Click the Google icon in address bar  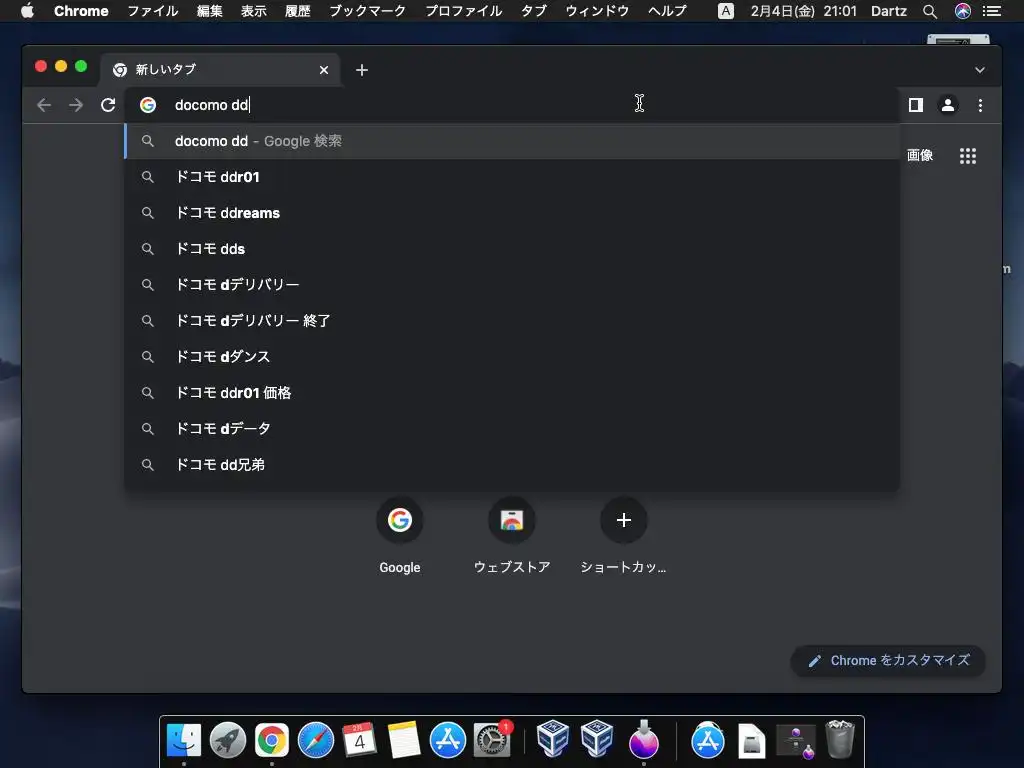click(148, 105)
